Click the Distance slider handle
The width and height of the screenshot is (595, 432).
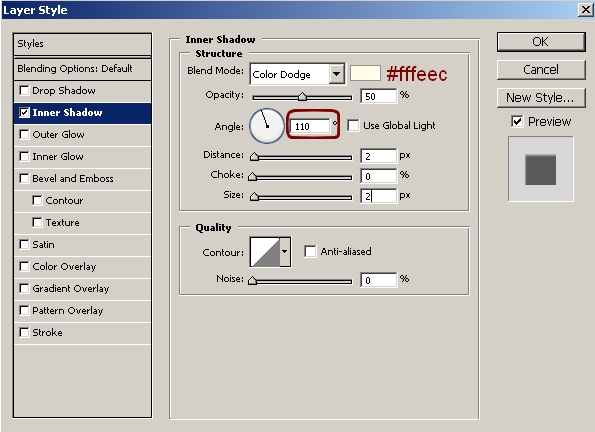pos(254,156)
